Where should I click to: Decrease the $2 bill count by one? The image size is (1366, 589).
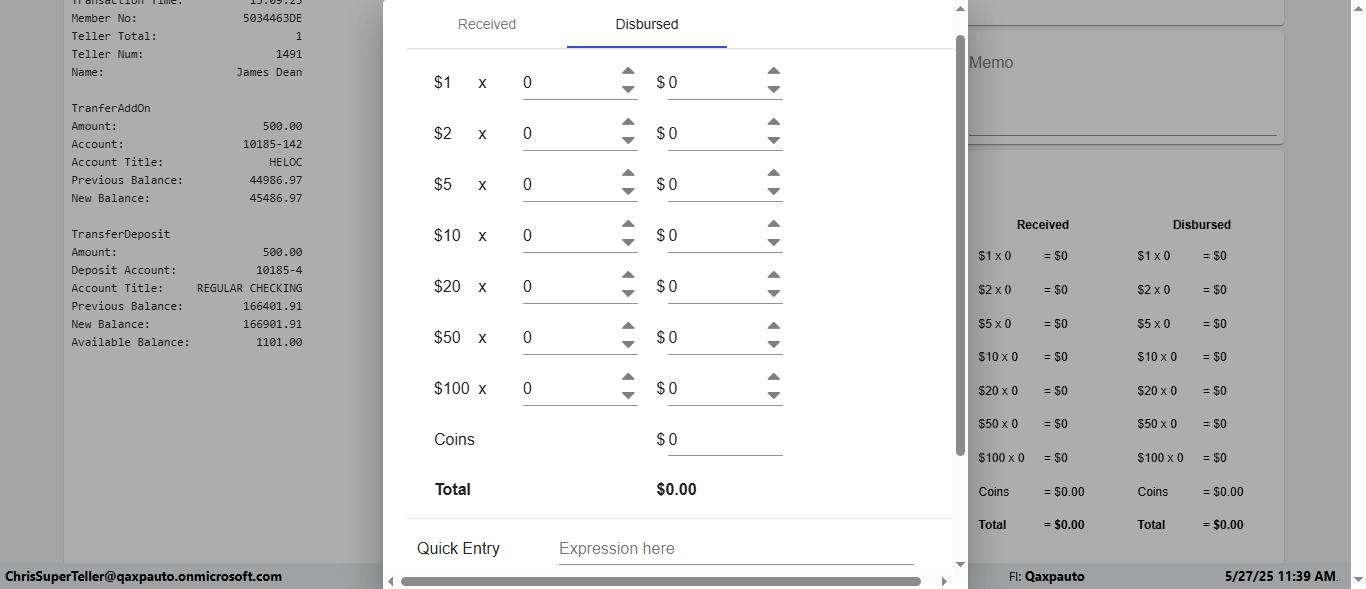(628, 141)
